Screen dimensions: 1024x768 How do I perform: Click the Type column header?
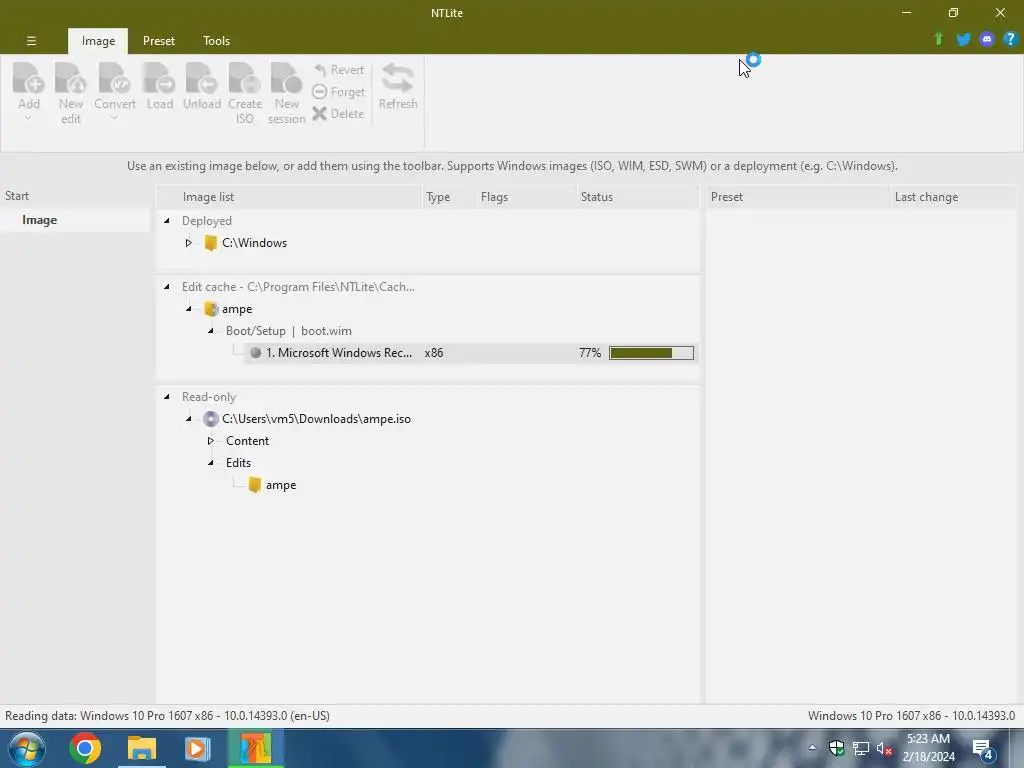(x=449, y=197)
